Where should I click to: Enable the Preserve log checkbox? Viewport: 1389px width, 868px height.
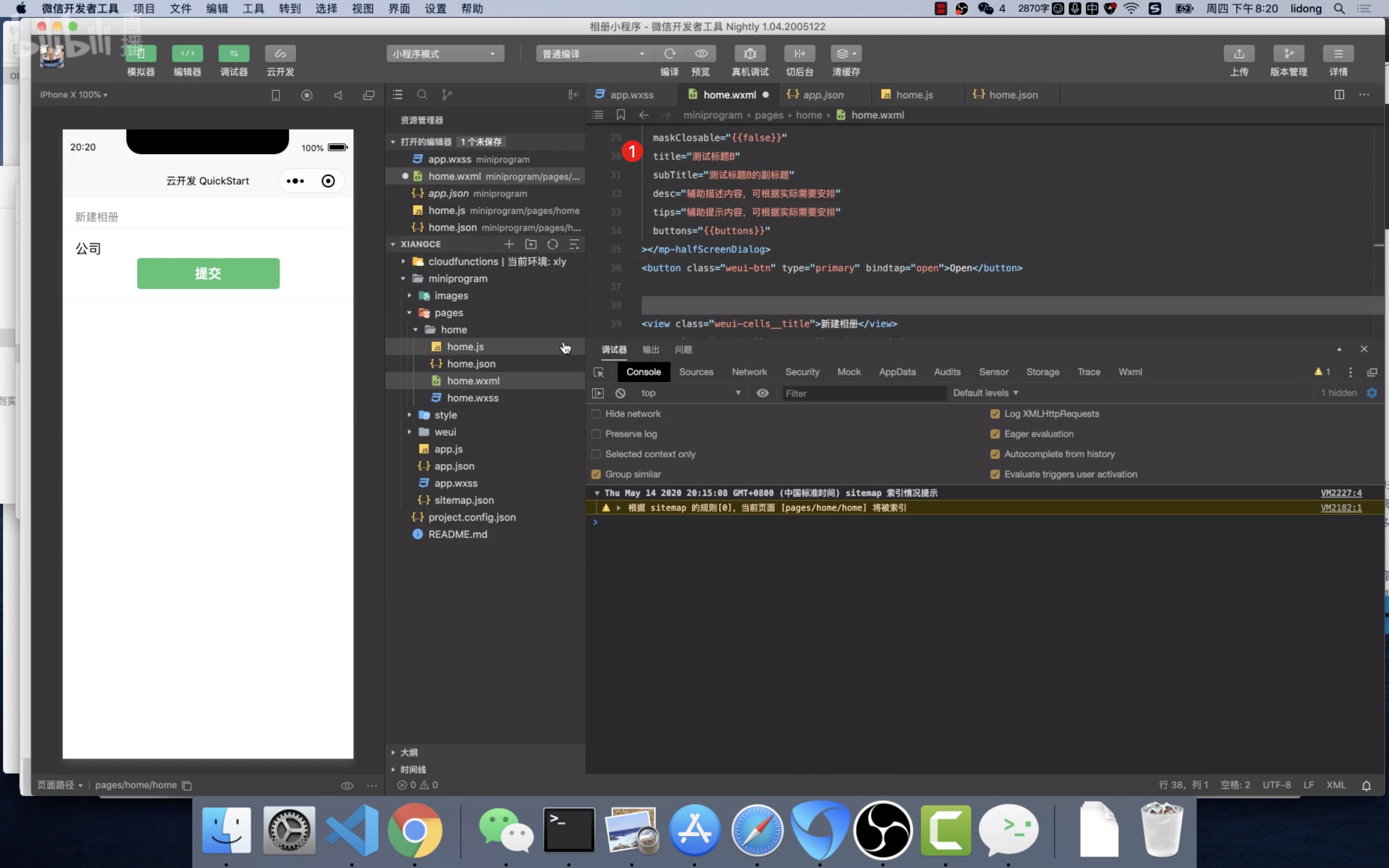pos(596,434)
